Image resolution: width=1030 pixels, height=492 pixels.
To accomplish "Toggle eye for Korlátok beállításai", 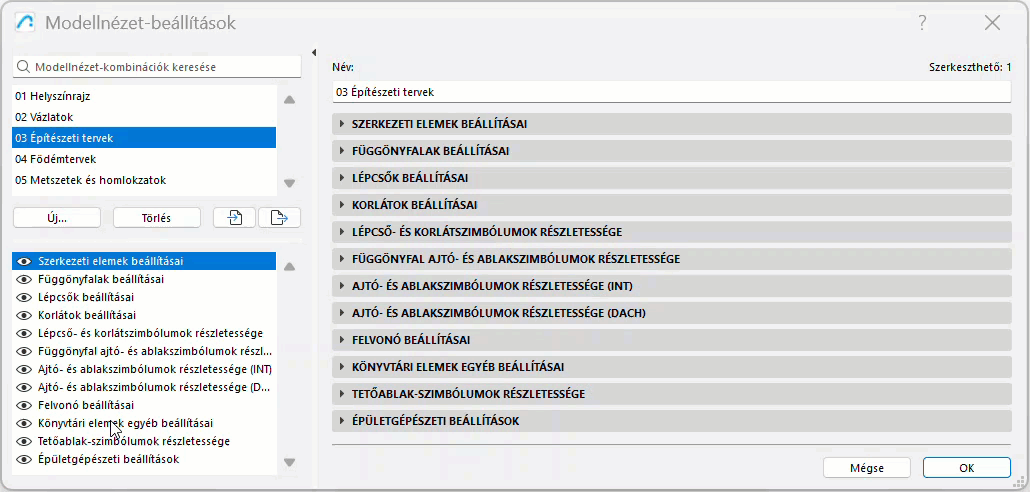I will [x=24, y=315].
